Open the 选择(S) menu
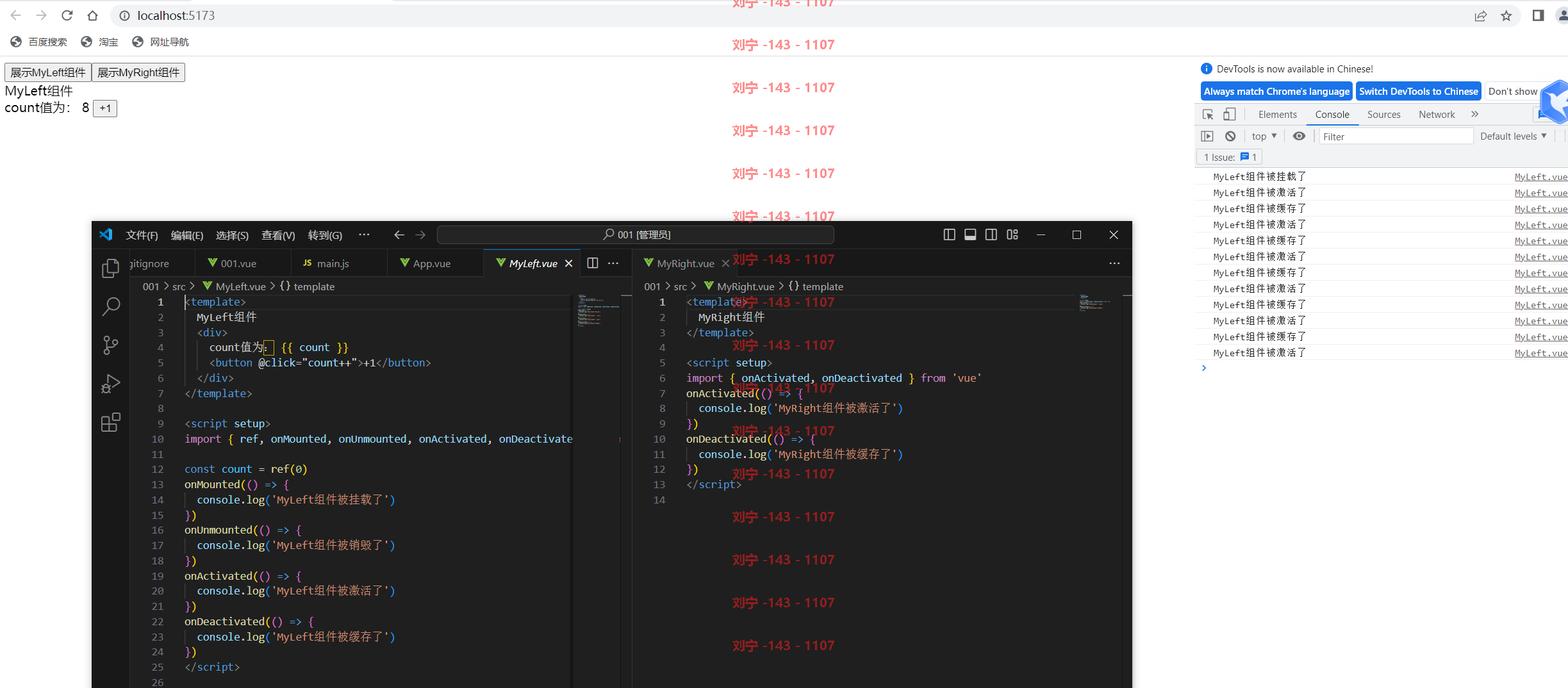Viewport: 1568px width, 688px height. (x=232, y=235)
